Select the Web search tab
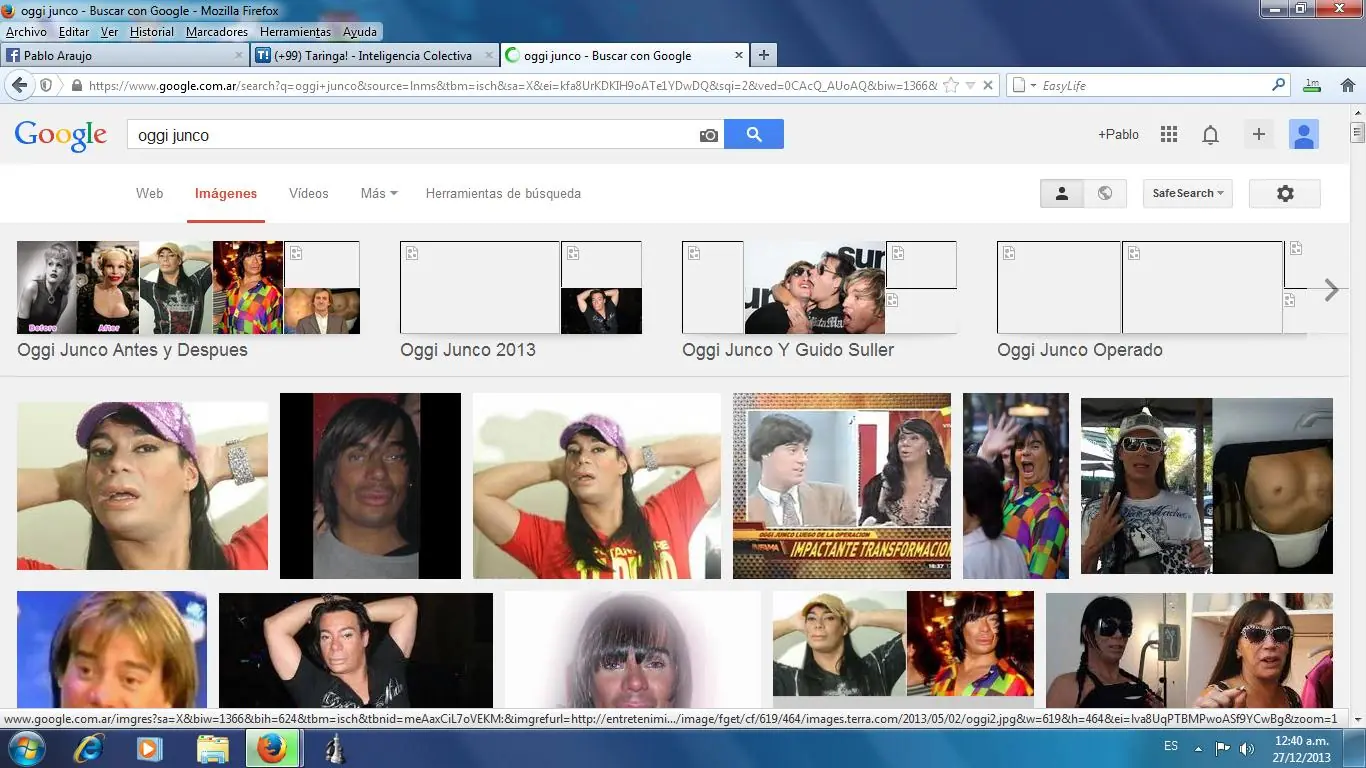 coord(149,193)
